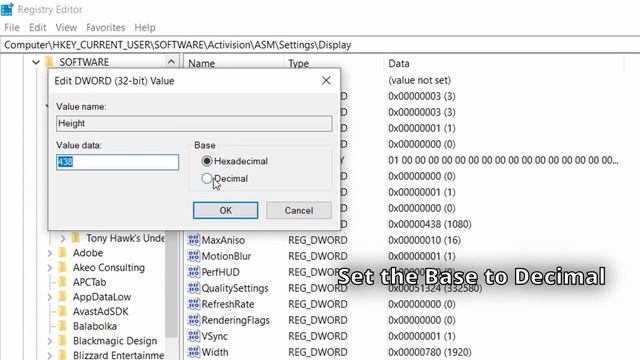Click the (value not set) data cell
Viewport: 640px width, 360px height.
click(x=420, y=80)
